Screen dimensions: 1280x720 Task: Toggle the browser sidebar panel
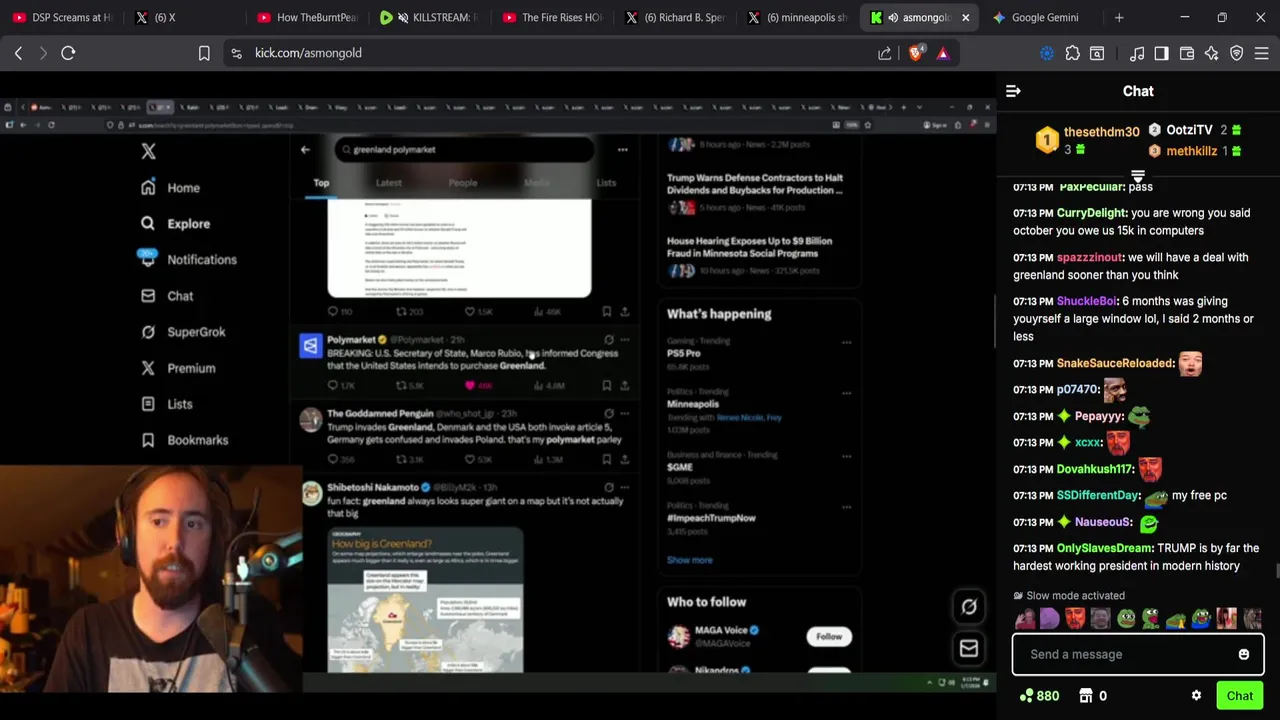pyautogui.click(x=1161, y=53)
